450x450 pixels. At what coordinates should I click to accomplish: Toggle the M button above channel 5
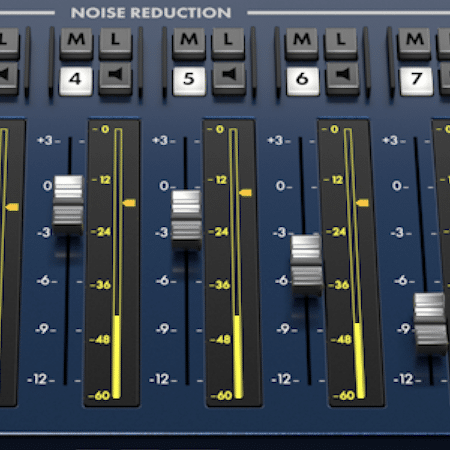point(189,43)
